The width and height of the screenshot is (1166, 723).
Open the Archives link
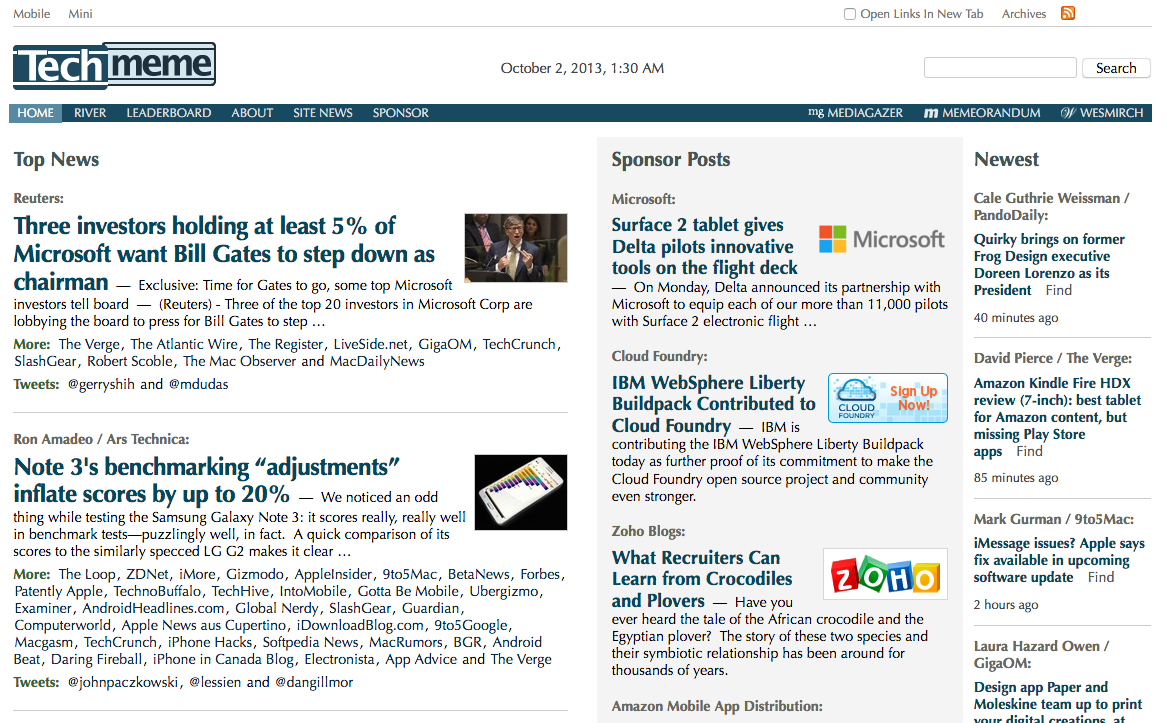1023,13
